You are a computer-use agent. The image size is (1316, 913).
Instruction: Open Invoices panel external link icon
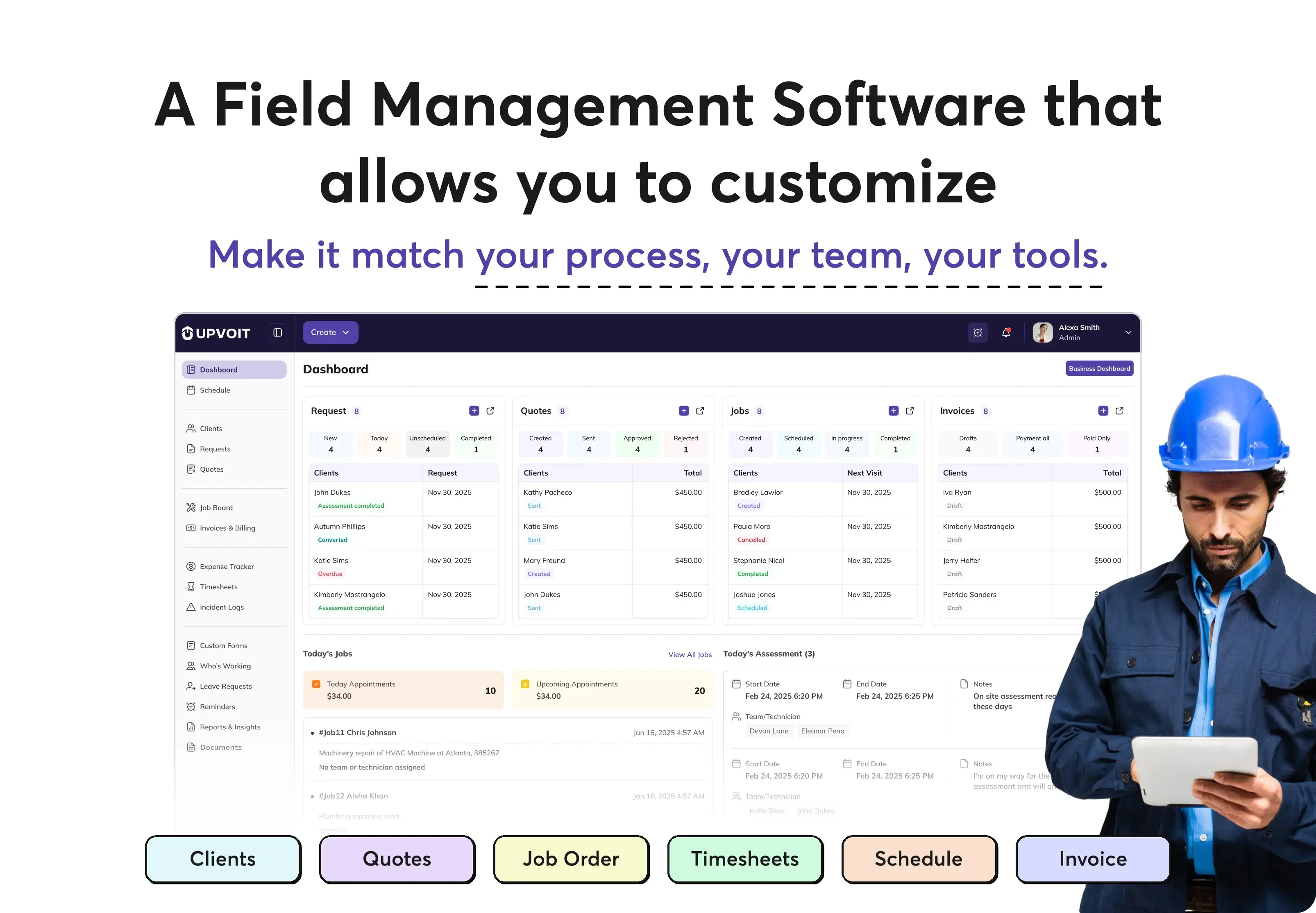coord(1119,411)
